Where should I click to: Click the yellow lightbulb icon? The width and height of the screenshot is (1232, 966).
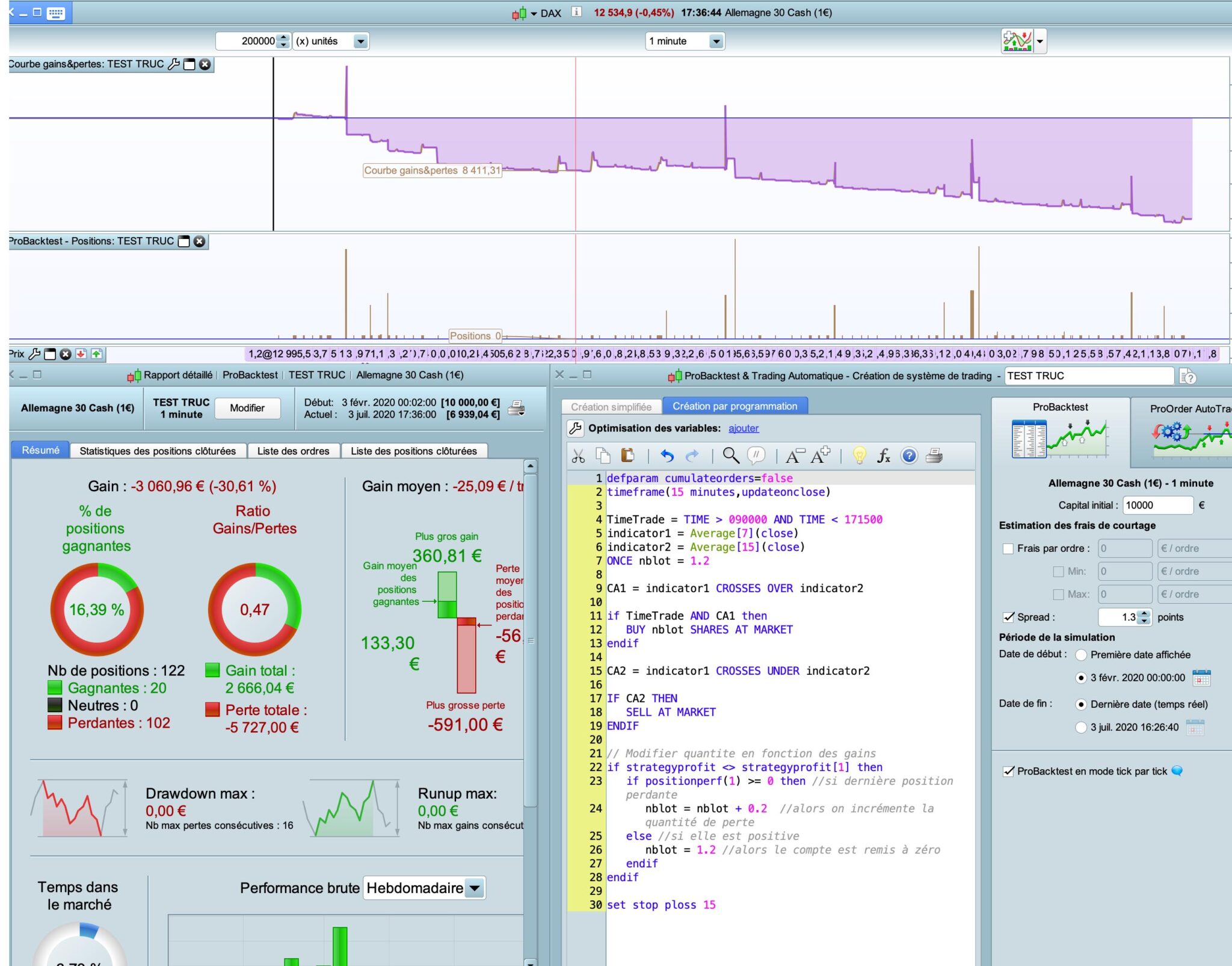(860, 456)
